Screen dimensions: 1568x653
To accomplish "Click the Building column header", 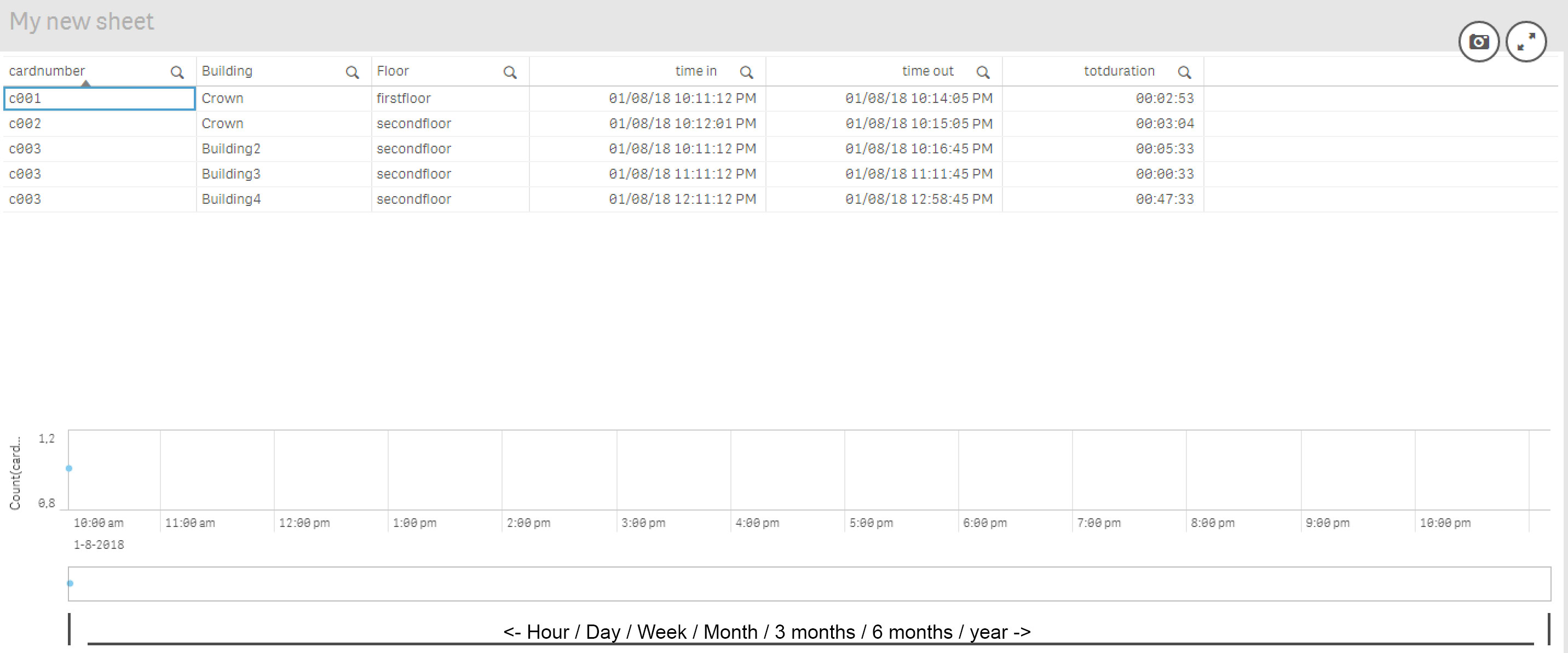I will [227, 71].
